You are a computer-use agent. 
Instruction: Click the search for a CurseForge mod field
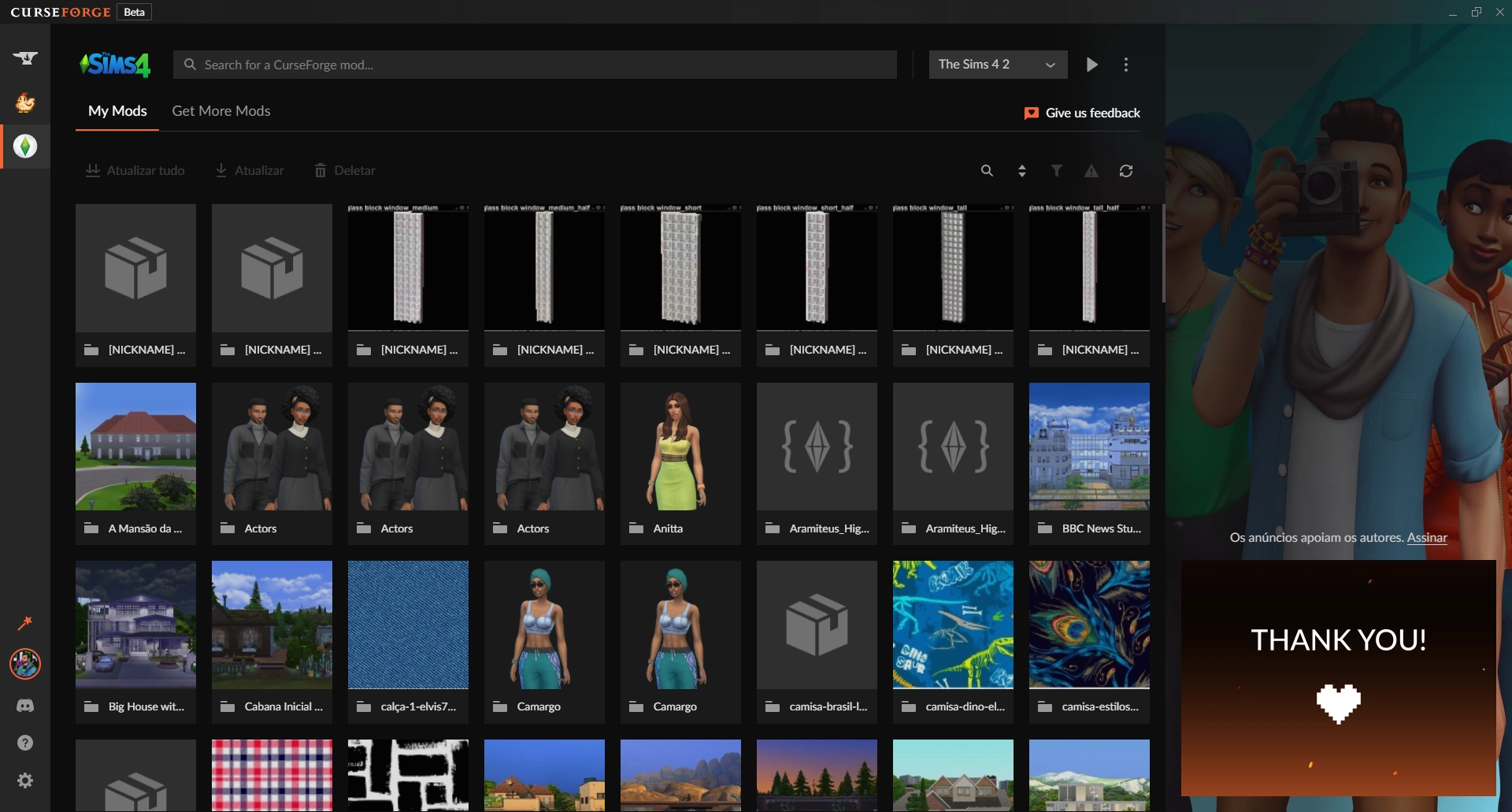pyautogui.click(x=535, y=65)
